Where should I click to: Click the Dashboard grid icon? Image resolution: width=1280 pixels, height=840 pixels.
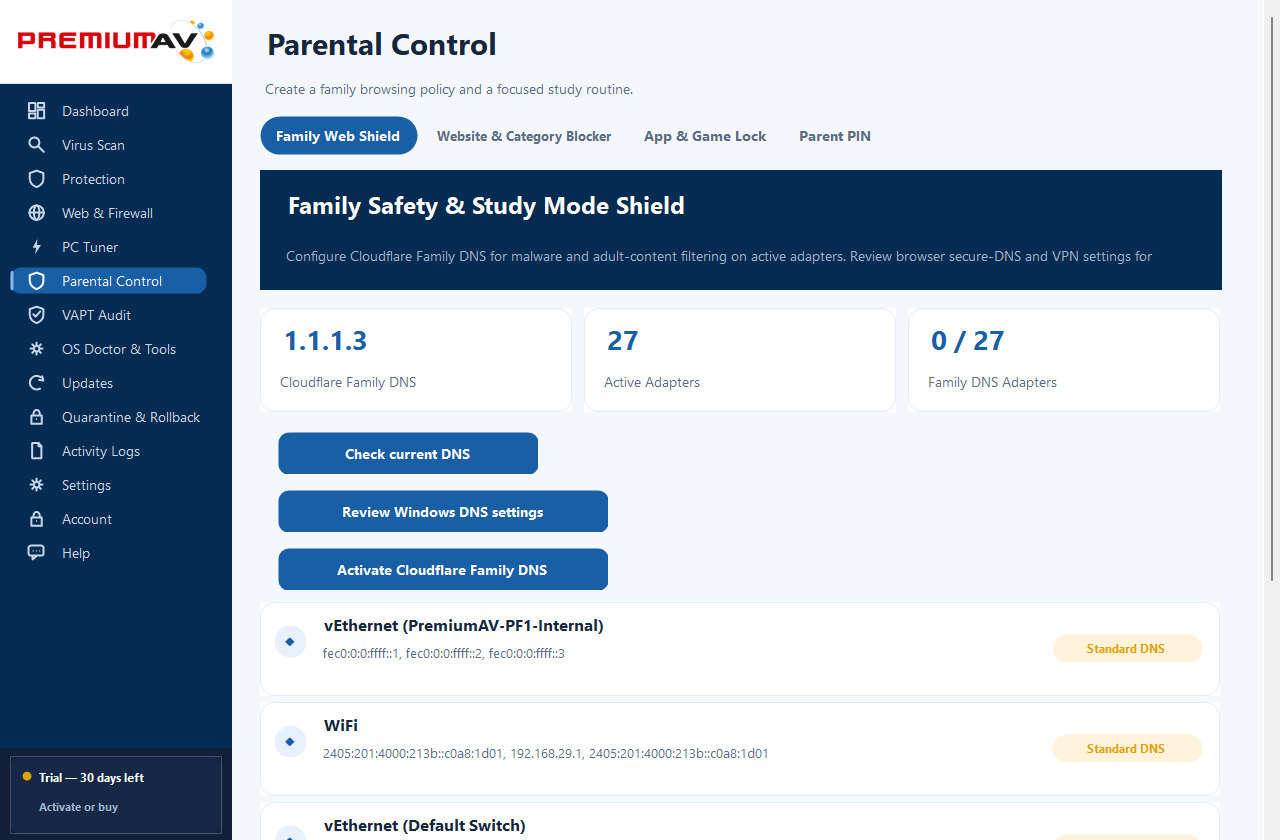tap(37, 111)
